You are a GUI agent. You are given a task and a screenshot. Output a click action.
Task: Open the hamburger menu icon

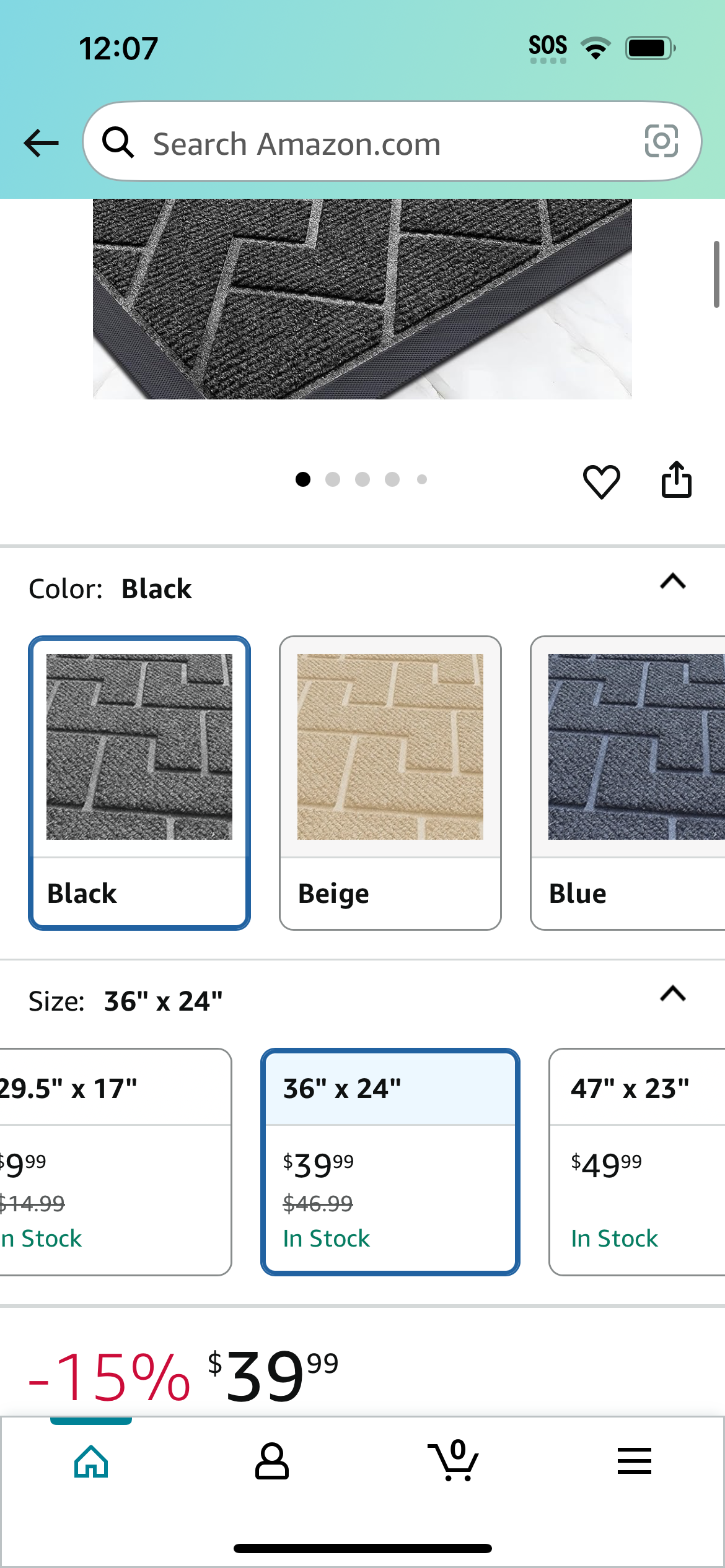(634, 1461)
